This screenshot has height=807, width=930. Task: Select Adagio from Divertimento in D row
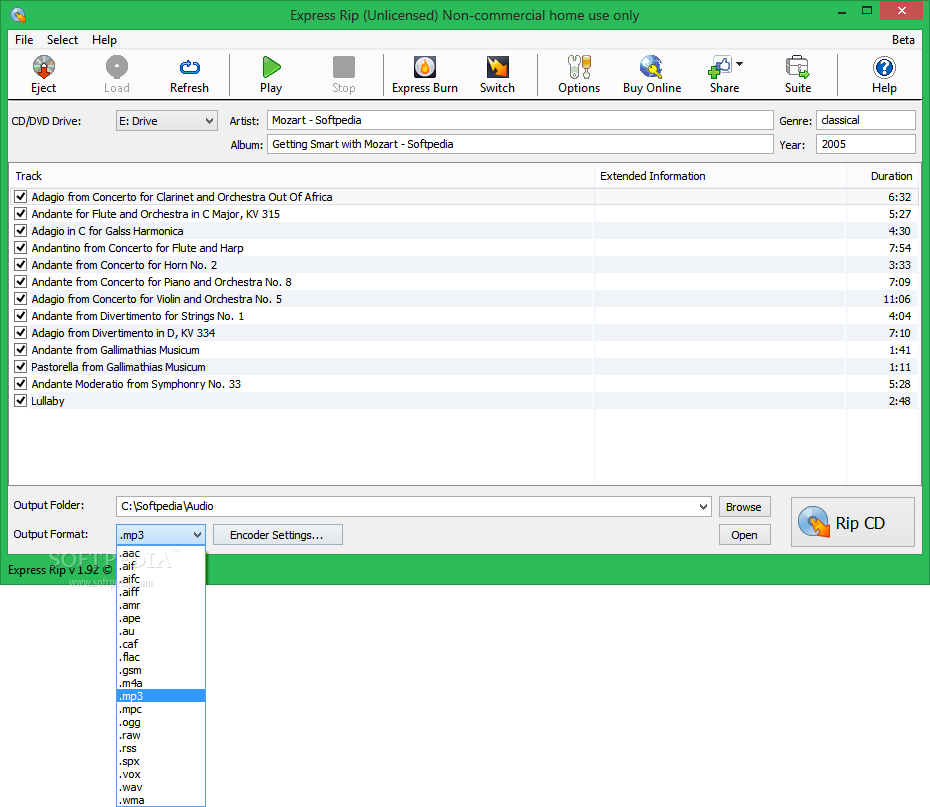pyautogui.click(x=464, y=333)
